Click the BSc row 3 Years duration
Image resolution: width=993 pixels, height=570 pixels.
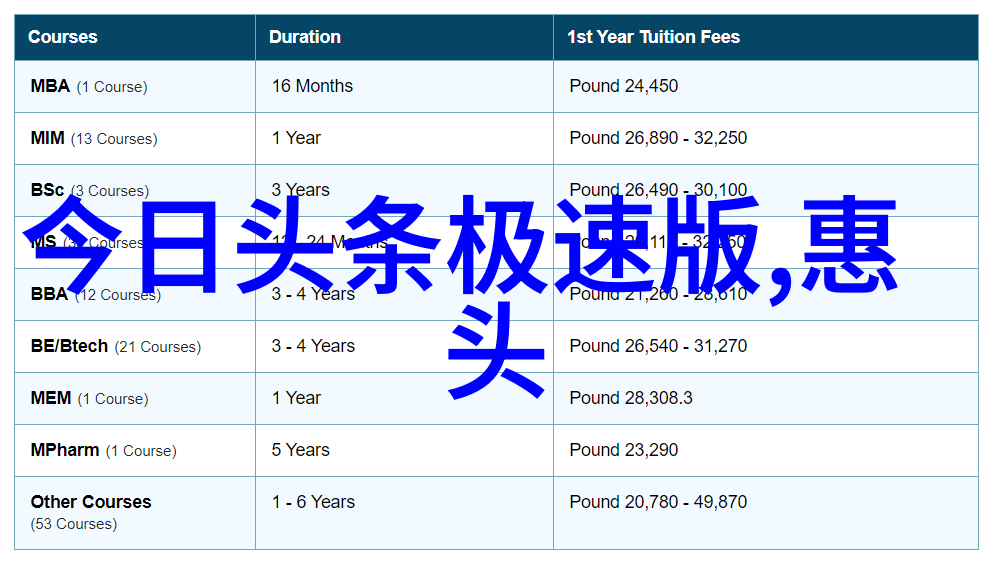pos(301,190)
